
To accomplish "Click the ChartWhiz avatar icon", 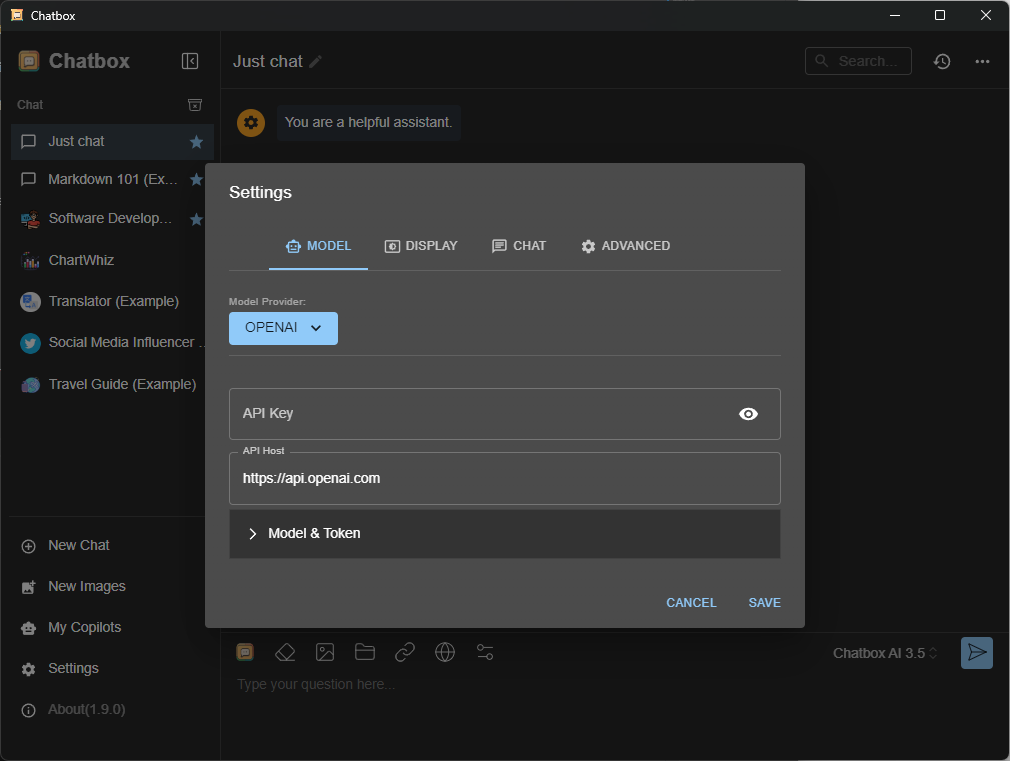I will tap(30, 260).
